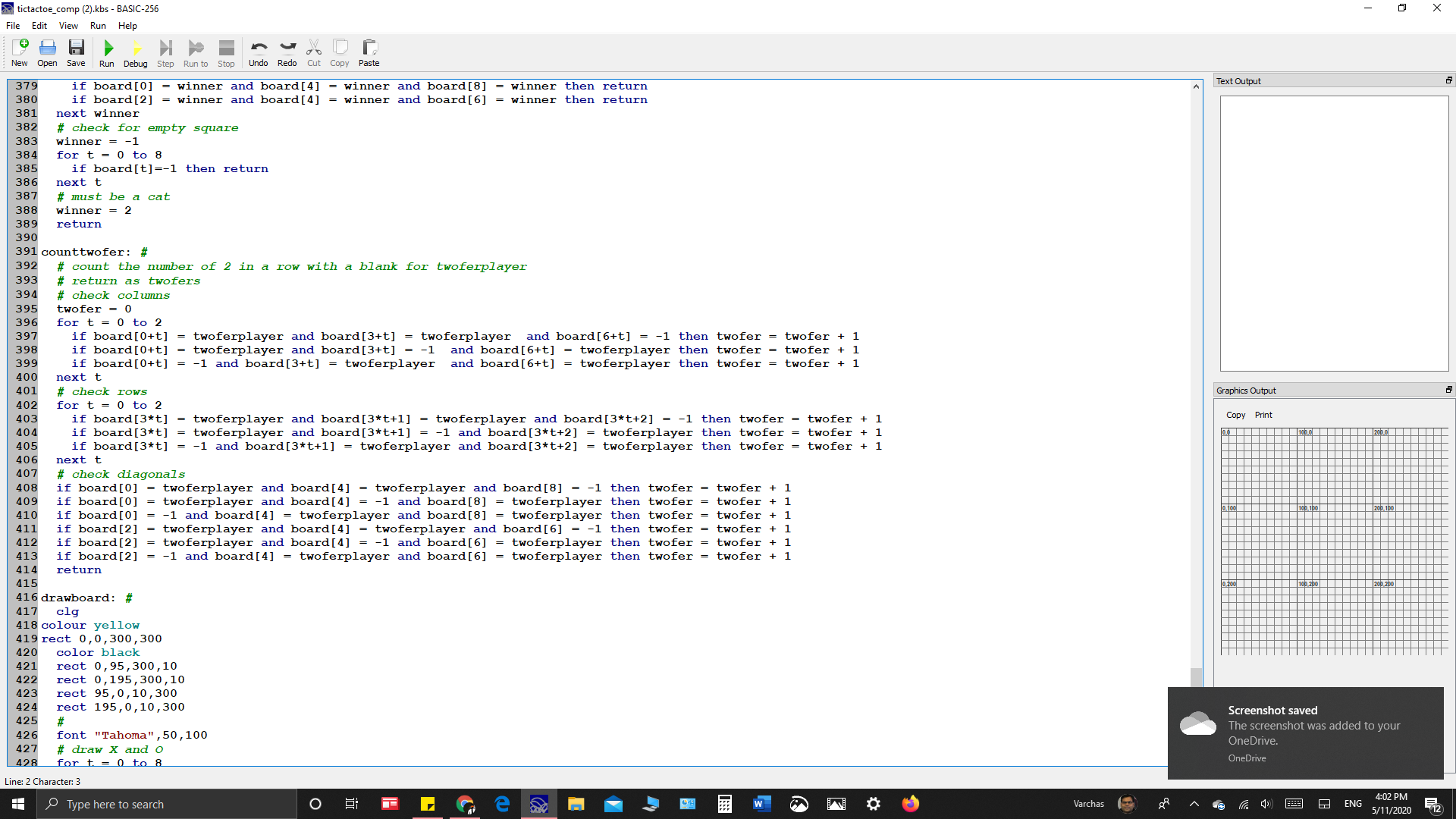
Task: Open the OneDrive Screenshot saved notification
Action: coord(1305,733)
